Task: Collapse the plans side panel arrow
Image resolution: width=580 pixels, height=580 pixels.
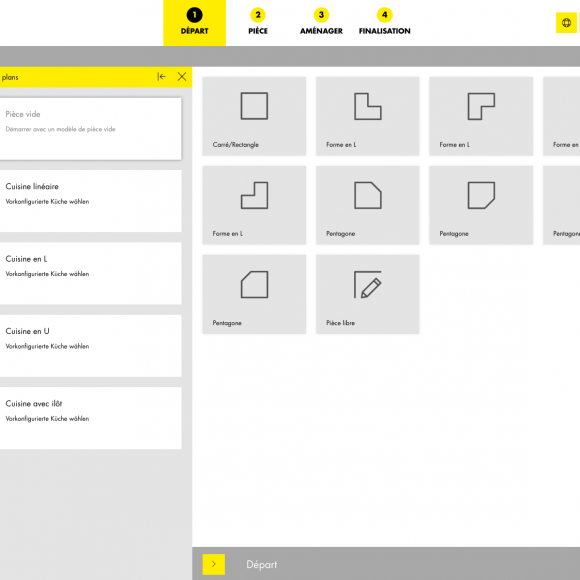Action: [x=161, y=77]
